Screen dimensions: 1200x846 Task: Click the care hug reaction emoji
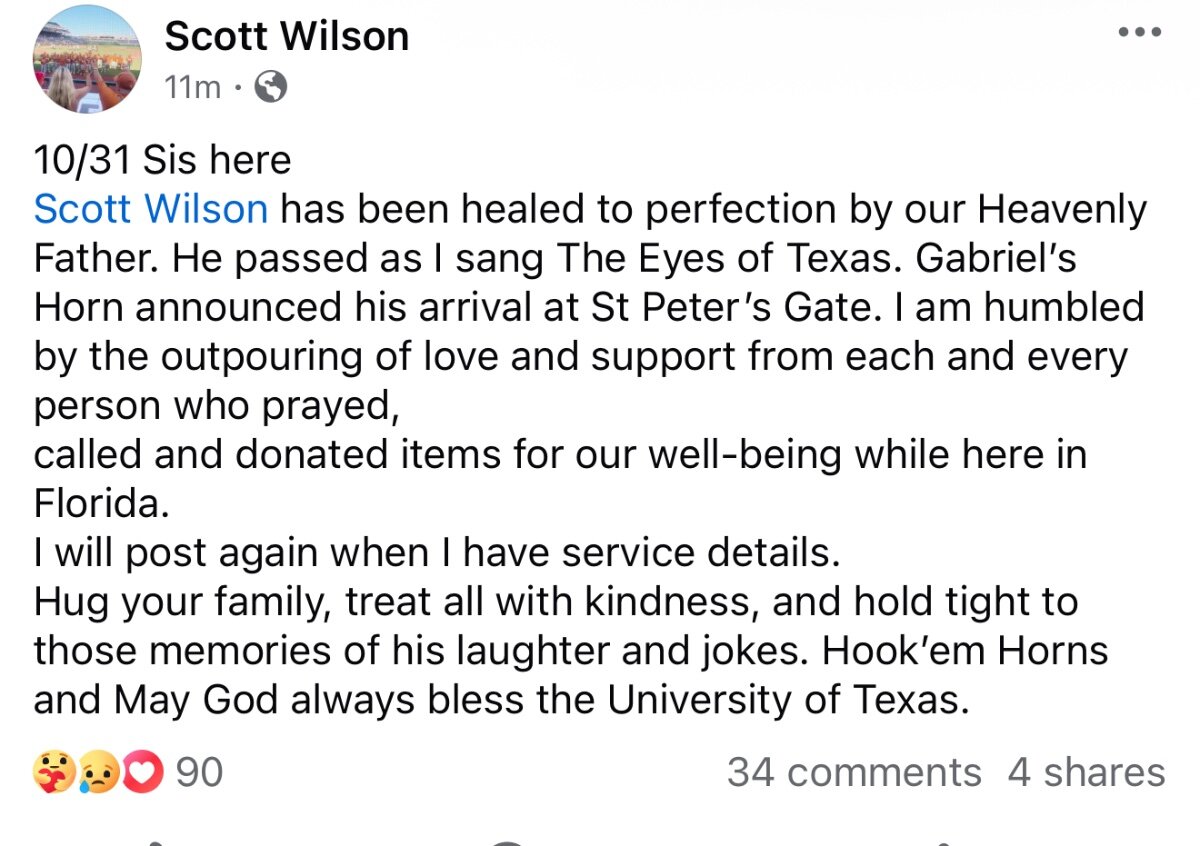[x=52, y=773]
